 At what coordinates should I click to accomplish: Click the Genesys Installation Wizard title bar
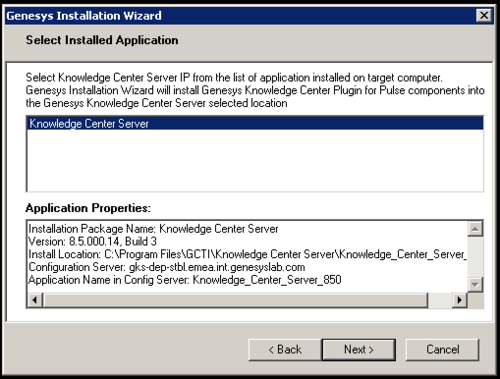240,15
